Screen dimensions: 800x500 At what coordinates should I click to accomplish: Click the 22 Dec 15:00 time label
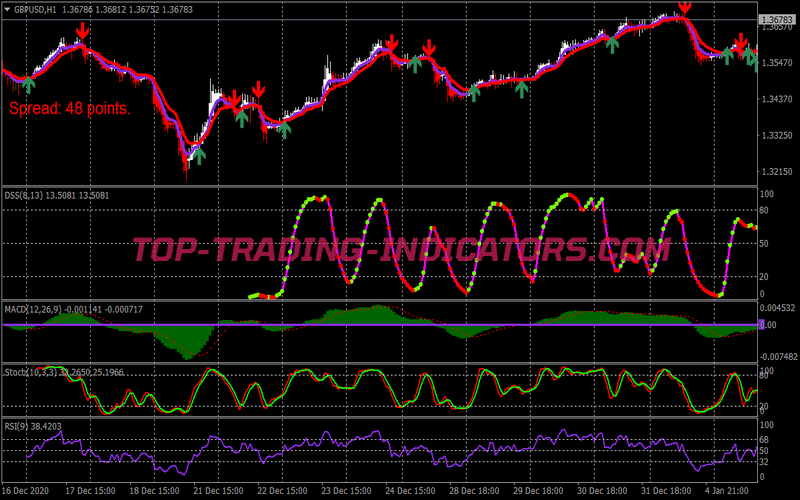282,491
